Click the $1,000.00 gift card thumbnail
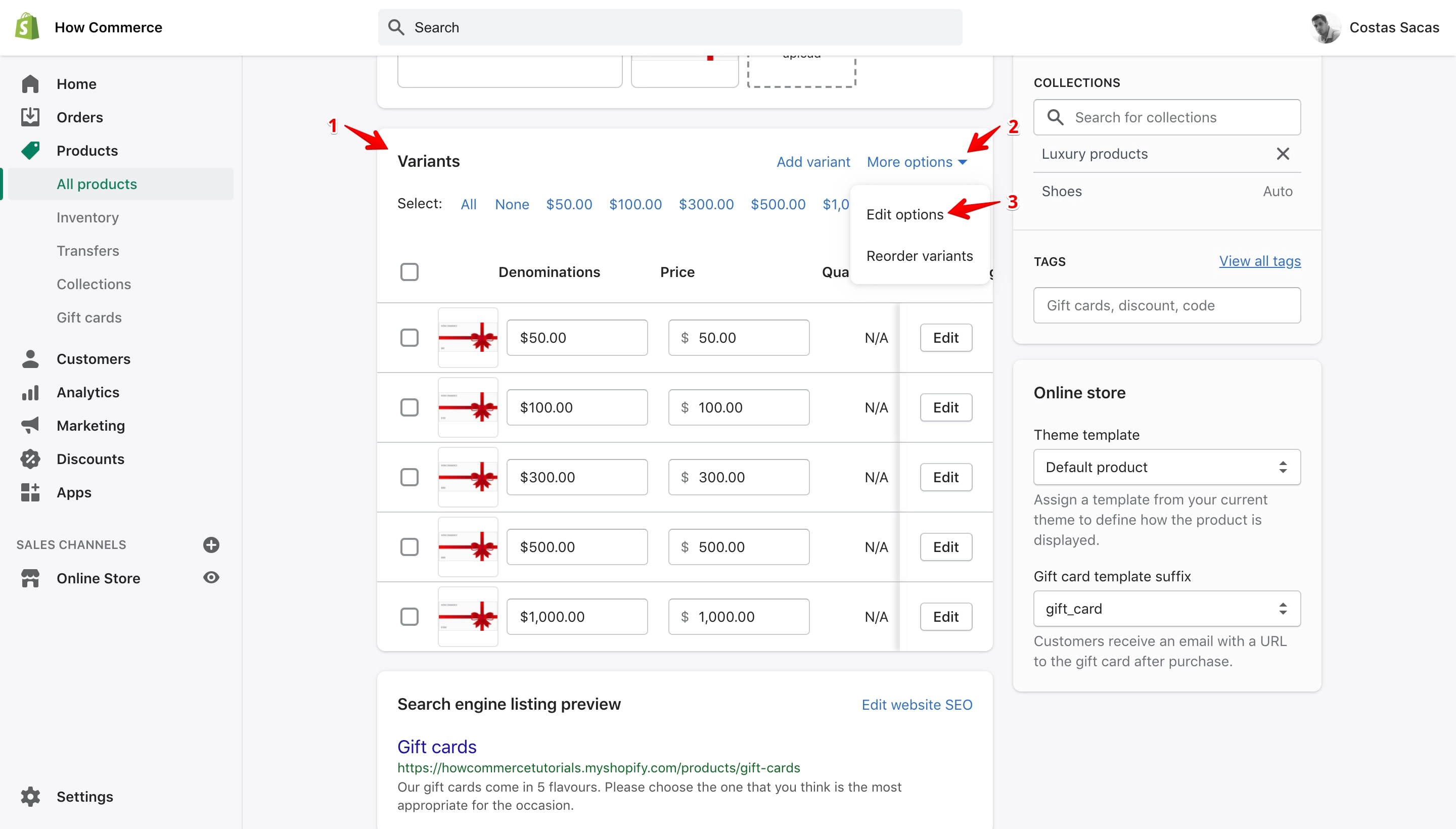The image size is (1456, 829). pos(468,617)
